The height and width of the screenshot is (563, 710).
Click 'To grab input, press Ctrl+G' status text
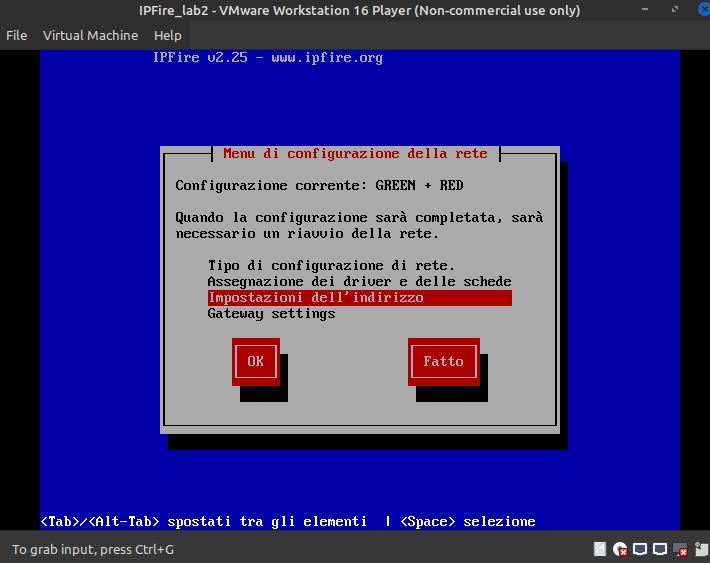click(x=93, y=549)
